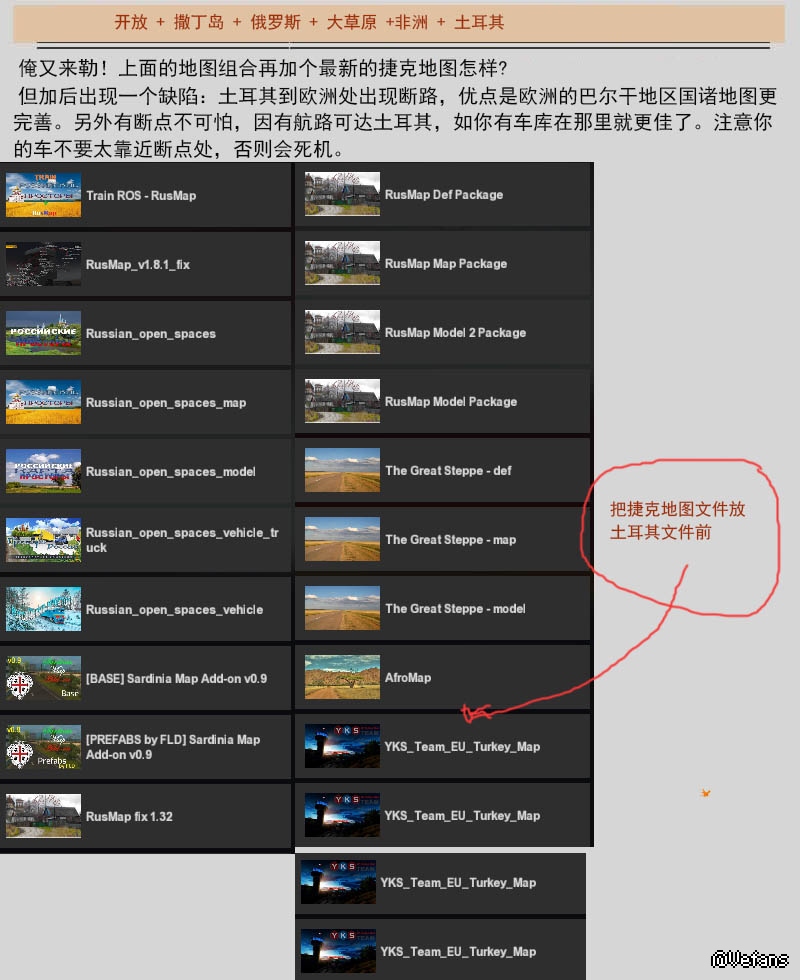Select the RusMap_v1.8.1_fix mod icon
Screen dimensions: 800x980
coord(43,264)
